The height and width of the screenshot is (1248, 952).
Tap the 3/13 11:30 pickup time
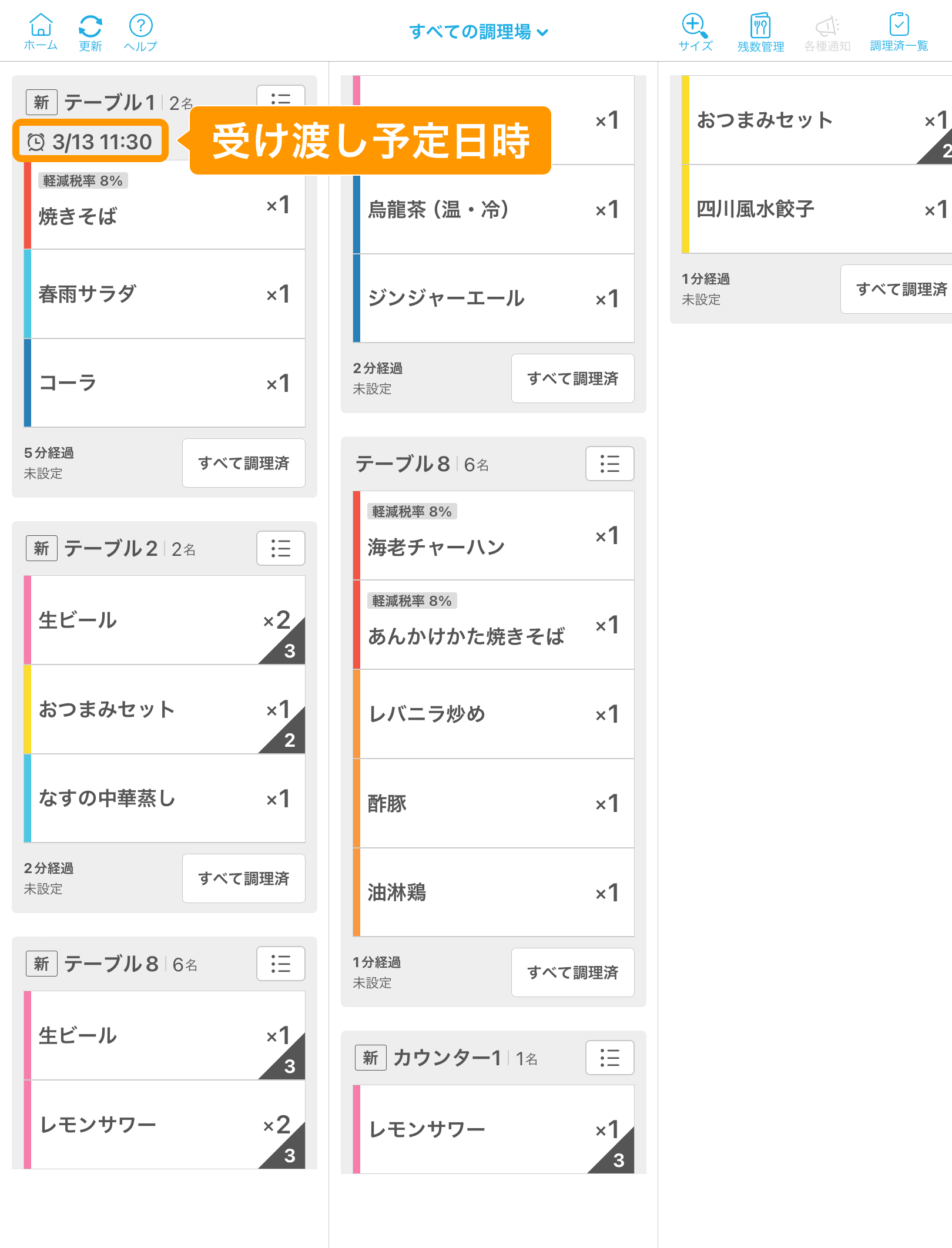90,141
